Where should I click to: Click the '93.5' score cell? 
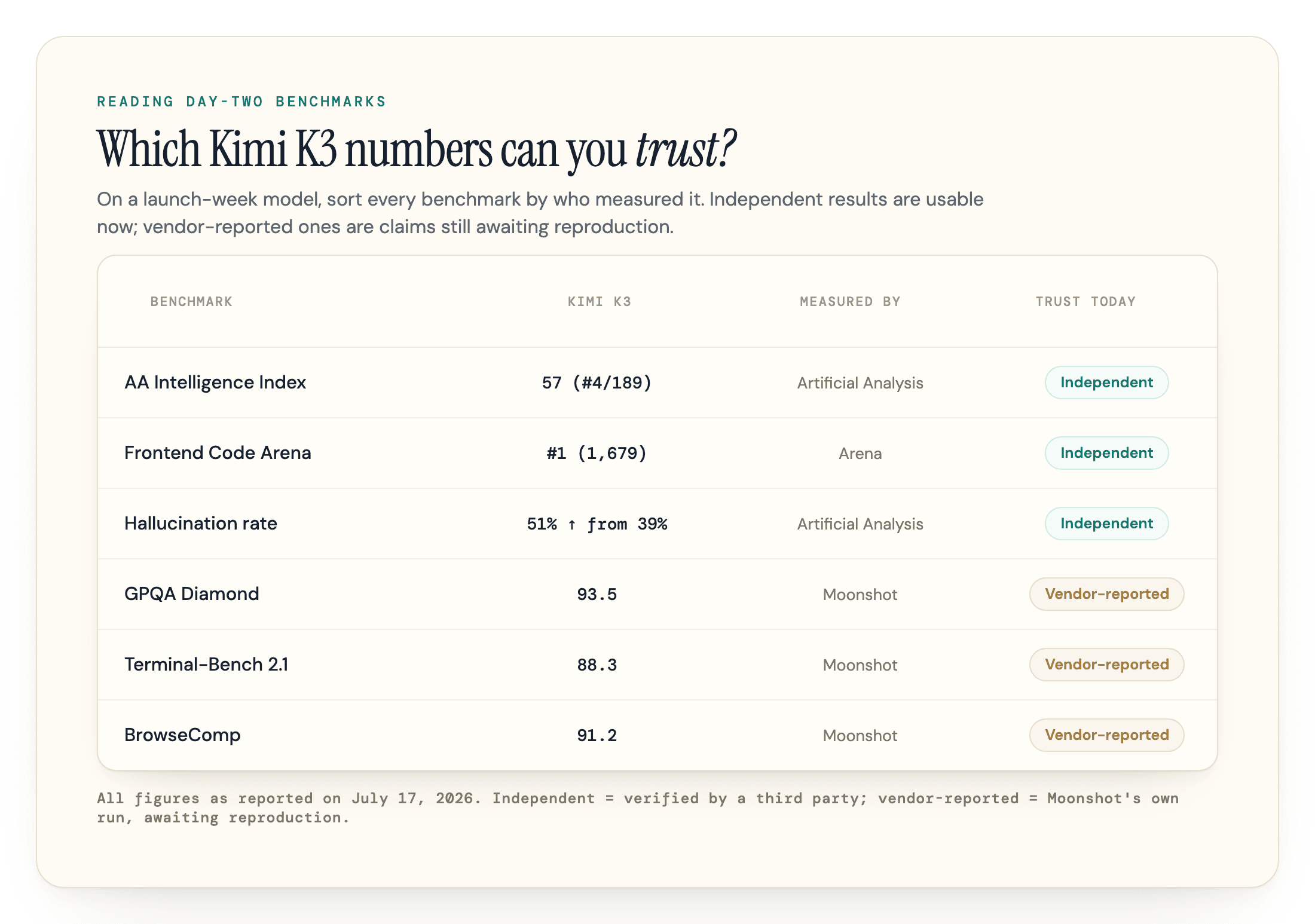[597, 595]
